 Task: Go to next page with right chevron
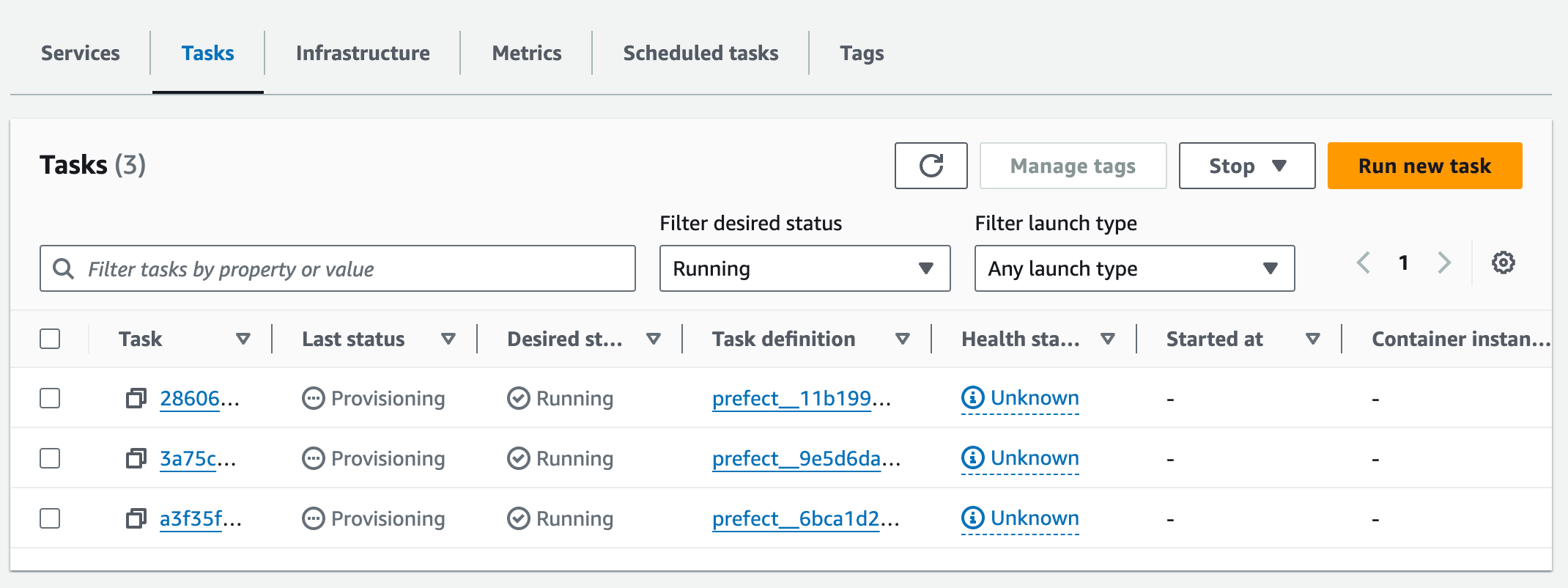point(1443,262)
